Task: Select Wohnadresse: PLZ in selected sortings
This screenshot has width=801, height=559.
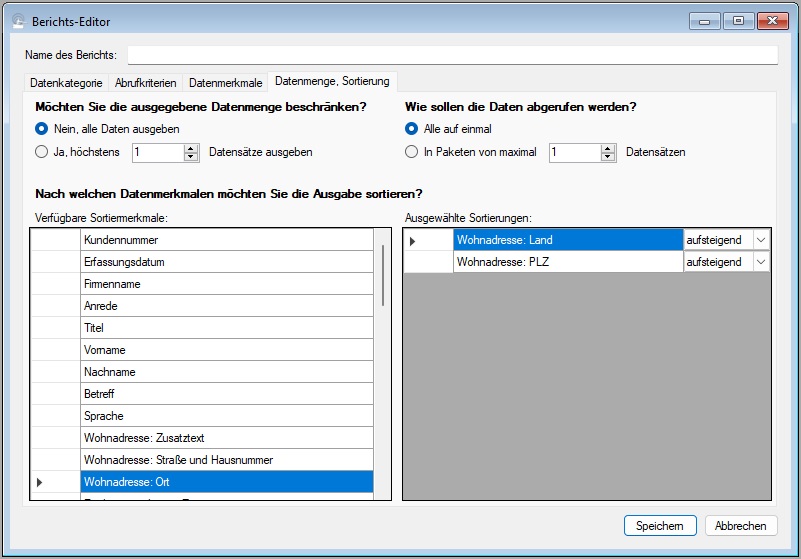Action: [566, 262]
